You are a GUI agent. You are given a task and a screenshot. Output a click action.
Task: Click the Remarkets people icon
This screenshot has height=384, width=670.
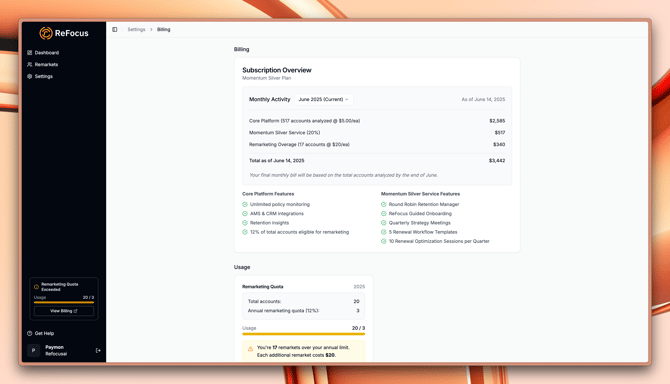click(29, 64)
